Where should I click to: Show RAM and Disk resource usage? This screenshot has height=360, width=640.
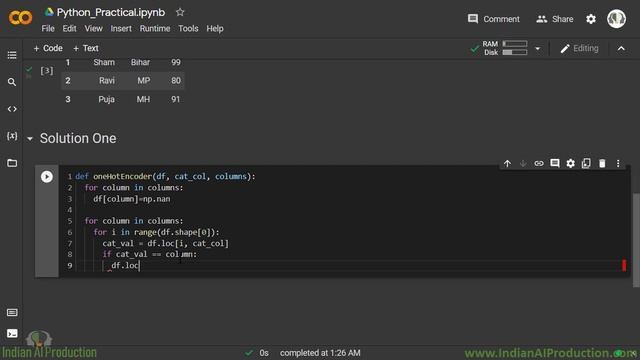(504, 48)
